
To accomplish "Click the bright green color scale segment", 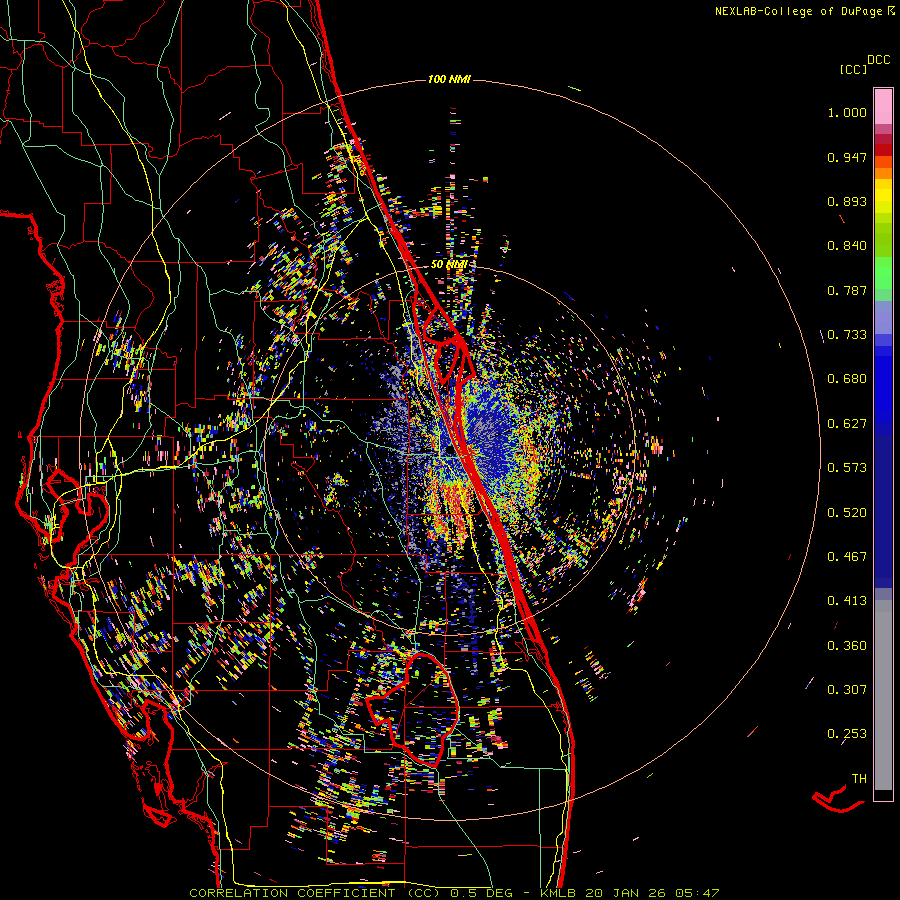I will tap(883, 273).
